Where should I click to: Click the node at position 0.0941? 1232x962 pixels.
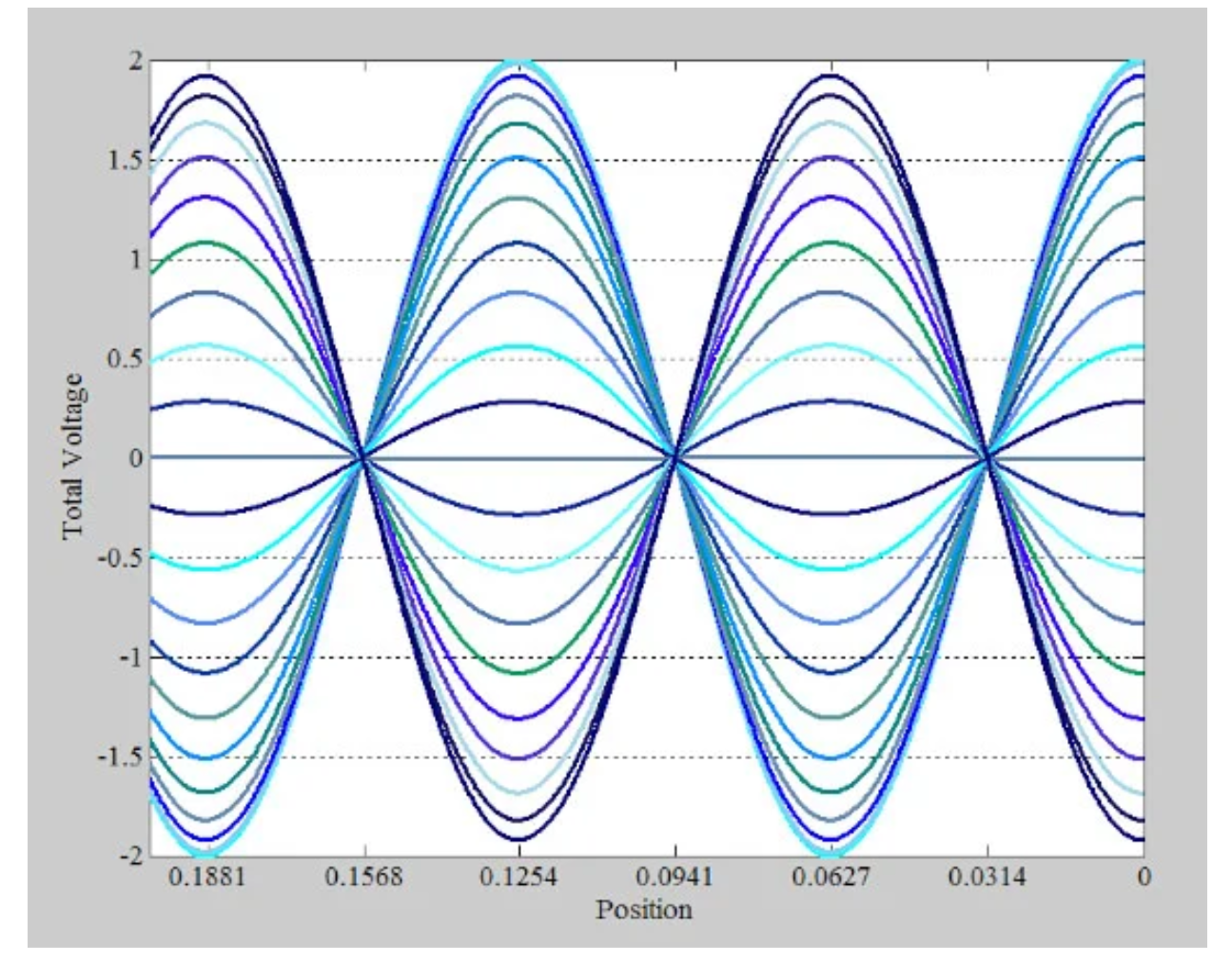(x=675, y=459)
